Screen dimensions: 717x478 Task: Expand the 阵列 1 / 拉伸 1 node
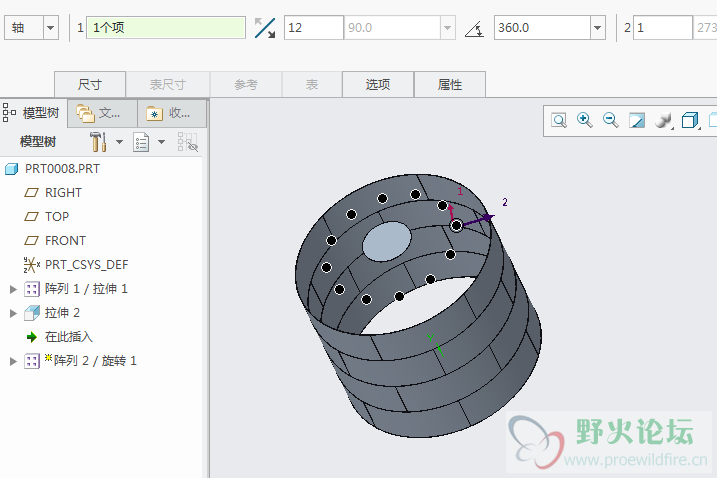coord(13,289)
